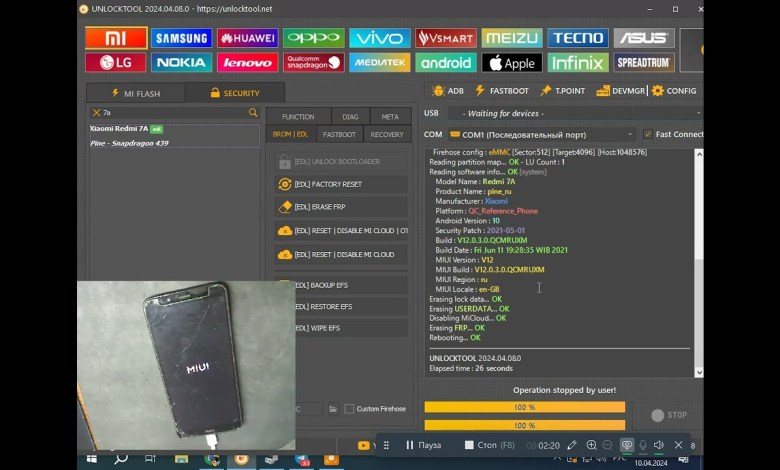This screenshot has height=470, width=780.
Task: Open the ADB tool
Action: pyautogui.click(x=447, y=91)
